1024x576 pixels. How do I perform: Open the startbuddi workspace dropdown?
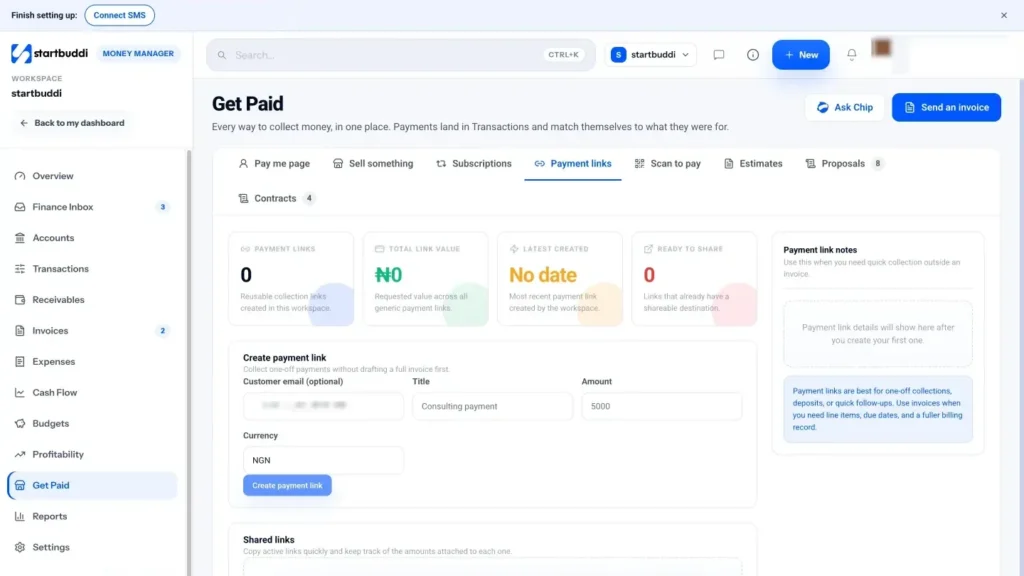pyautogui.click(x=650, y=55)
